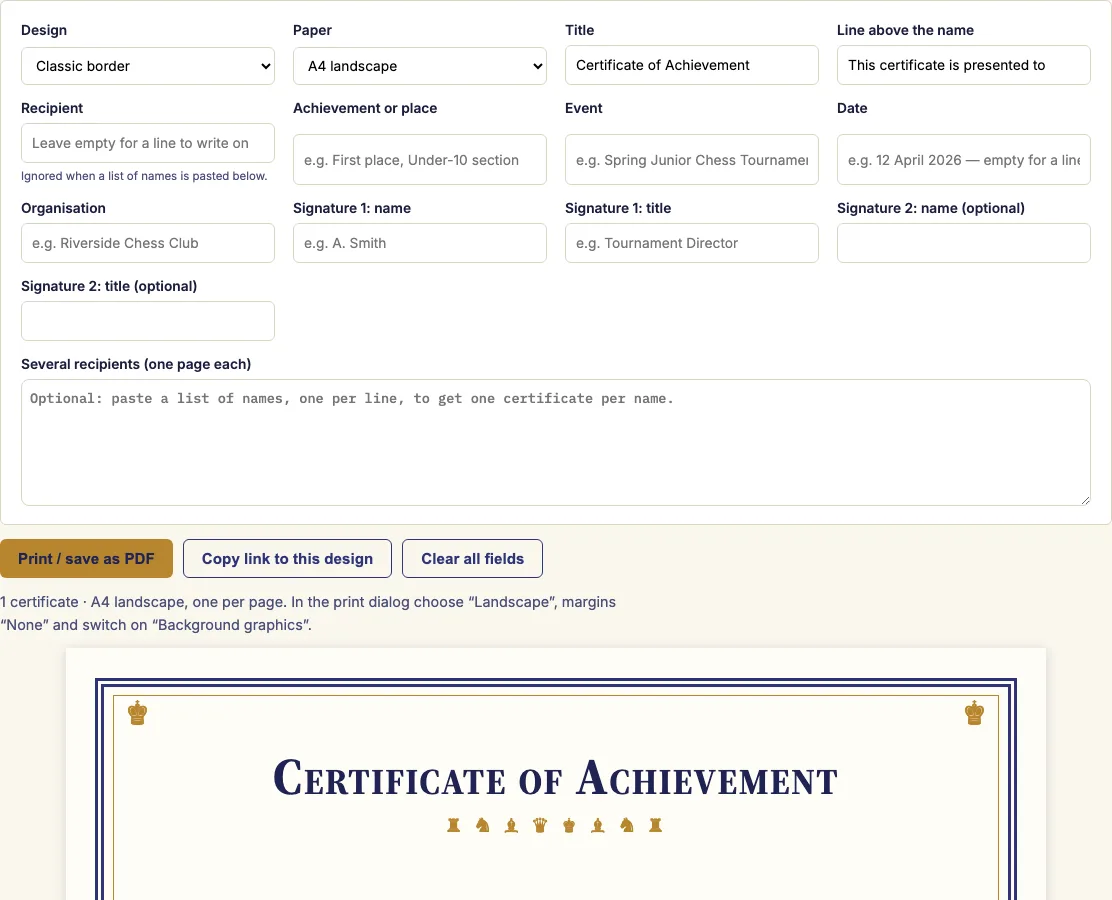1112x900 pixels.
Task: Click the 'Ignored when a list of names' hint
Action: click(144, 176)
